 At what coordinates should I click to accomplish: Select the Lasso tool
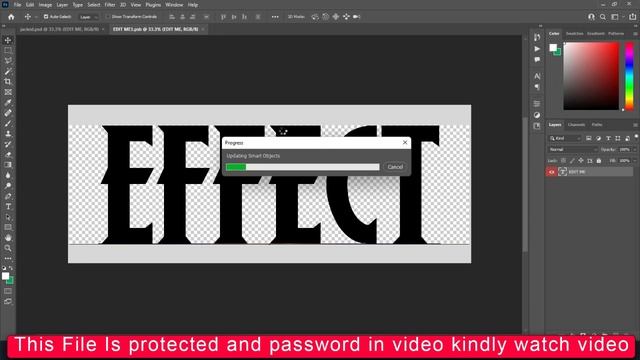(8, 61)
